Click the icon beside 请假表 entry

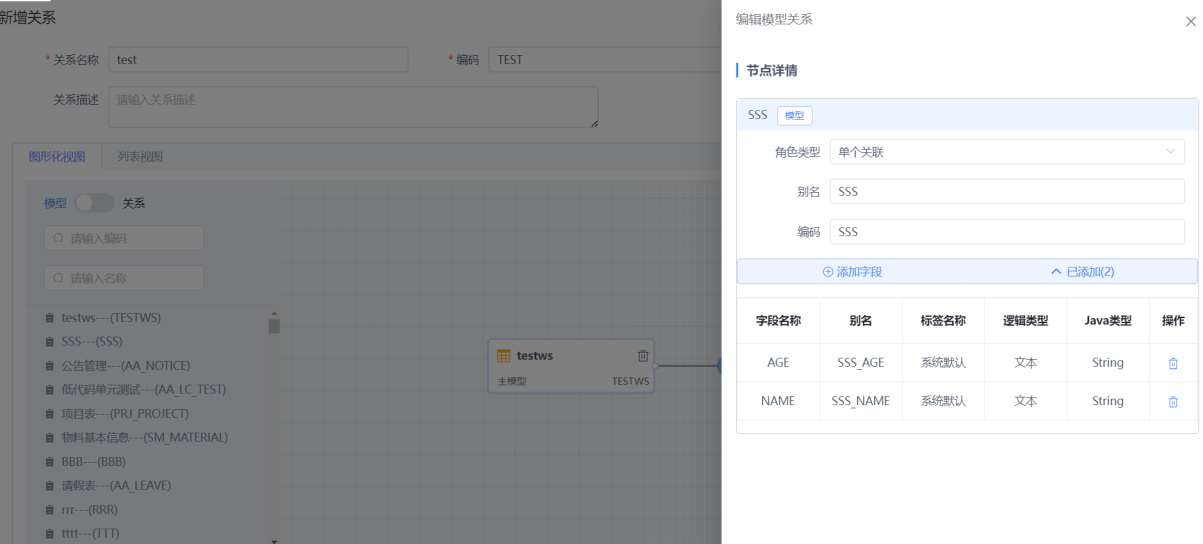click(x=49, y=486)
